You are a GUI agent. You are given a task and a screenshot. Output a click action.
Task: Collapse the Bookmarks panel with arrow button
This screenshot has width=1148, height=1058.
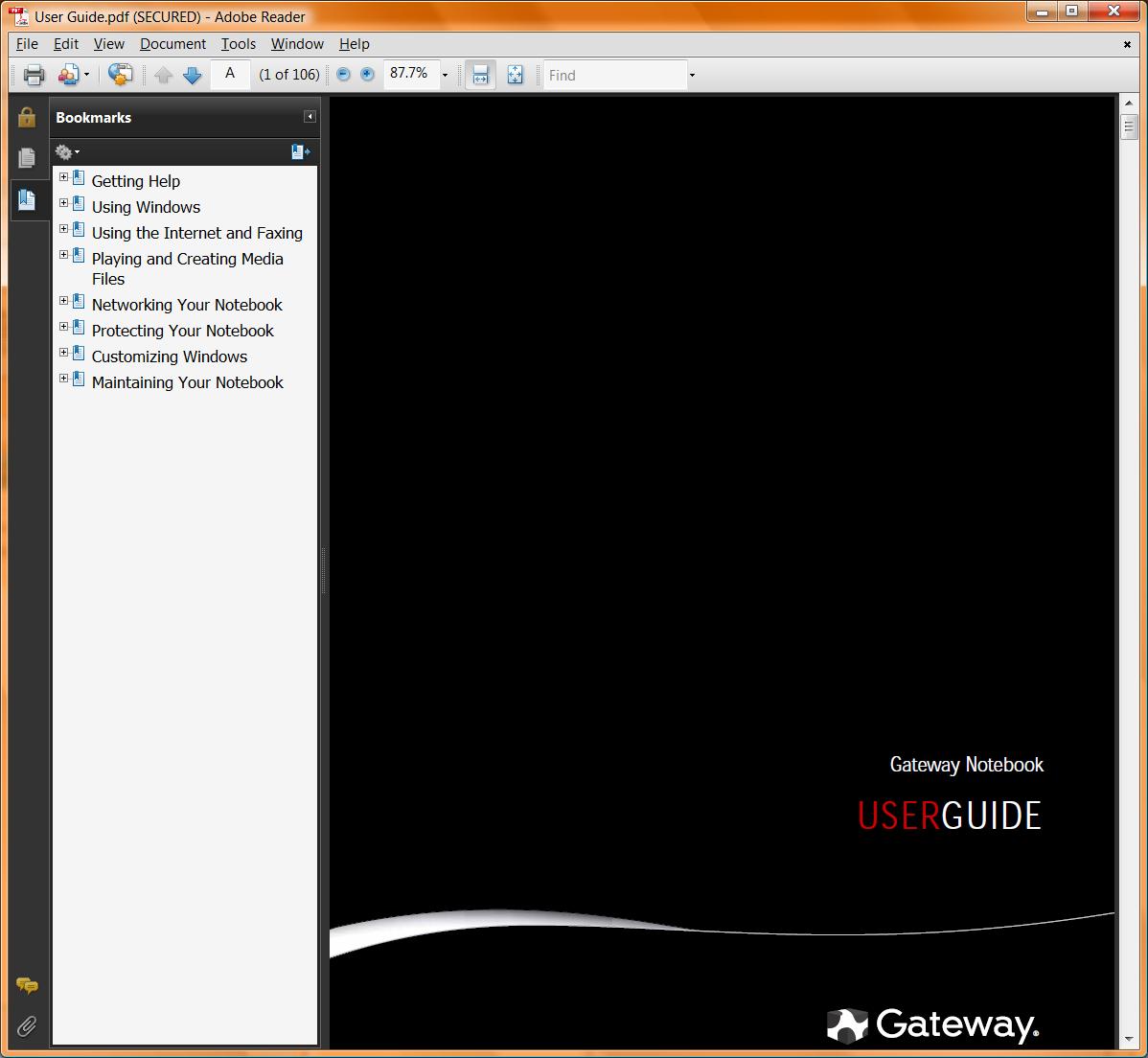click(x=310, y=117)
